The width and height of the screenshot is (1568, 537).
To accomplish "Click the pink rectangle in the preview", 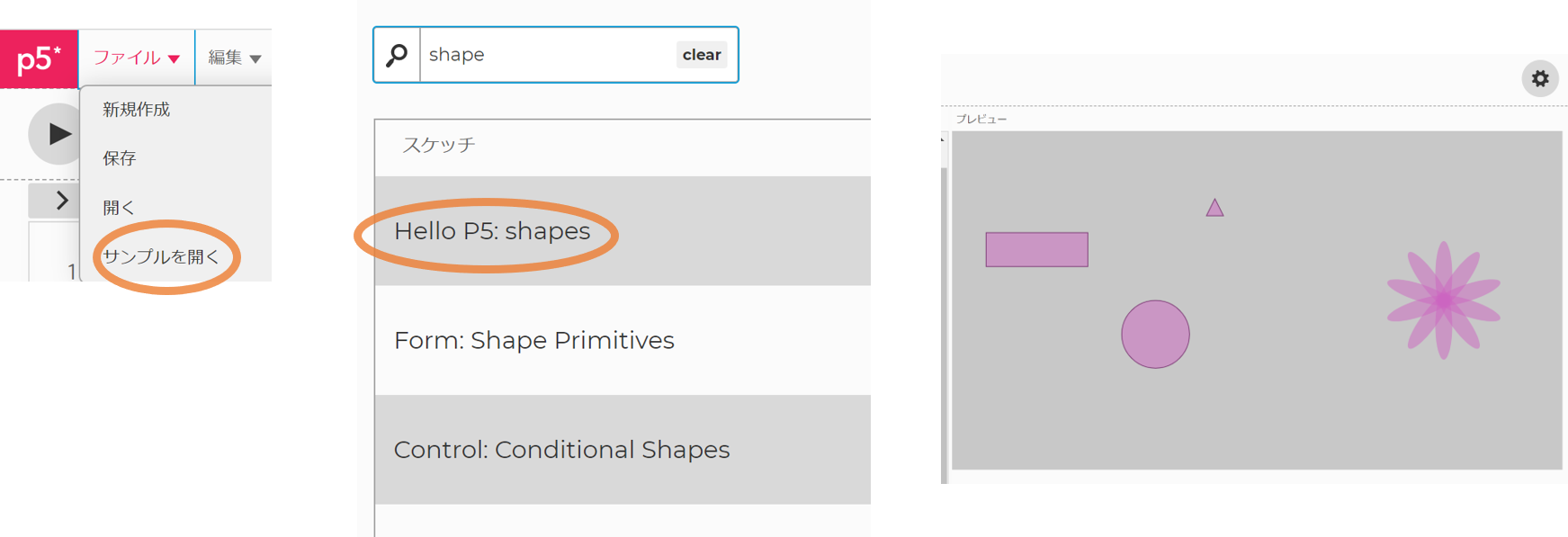I will coord(1036,249).
